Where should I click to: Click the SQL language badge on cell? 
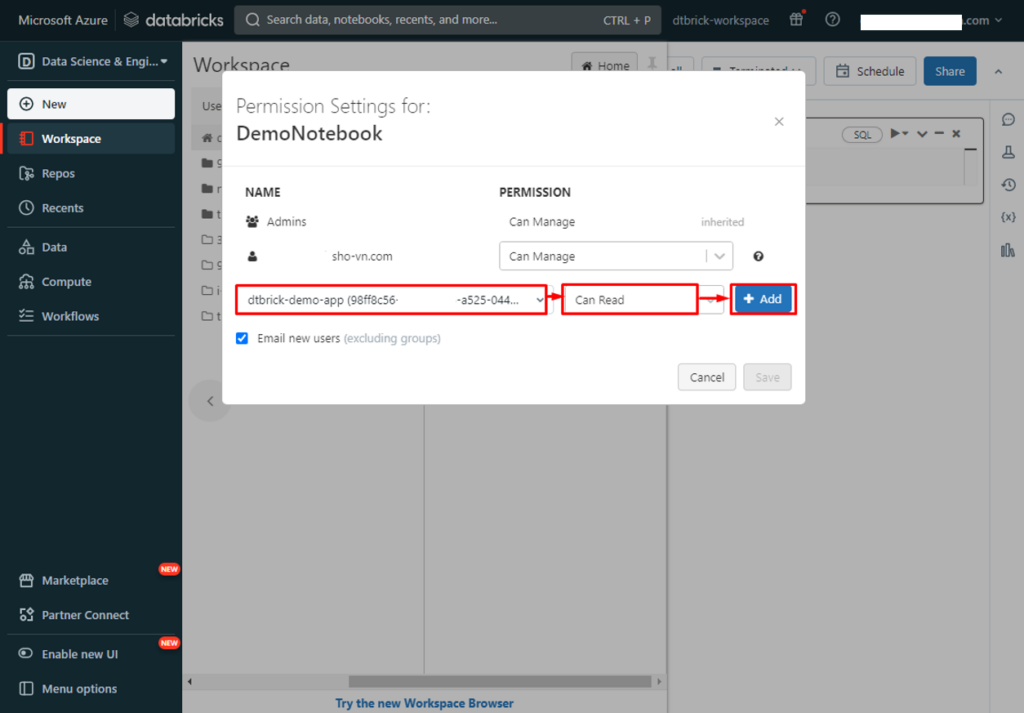pos(862,135)
